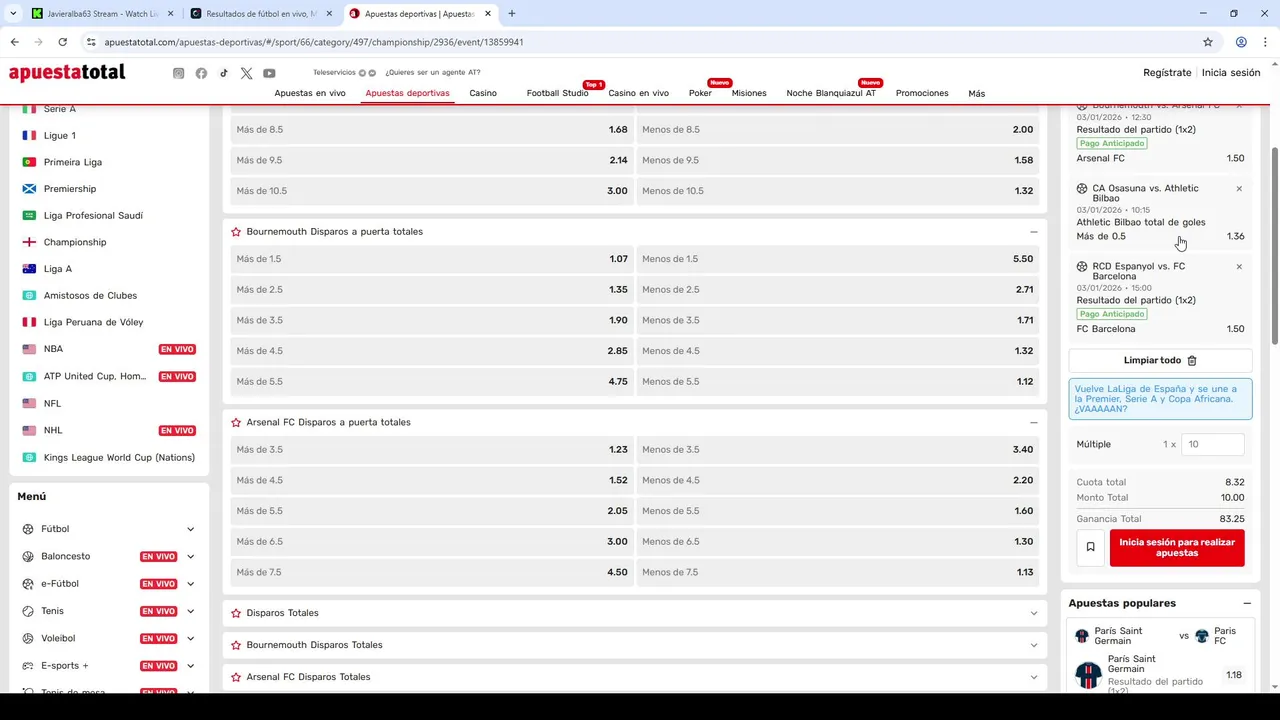Open Apuestas en vivo tab
This screenshot has width=1280, height=720.
point(310,93)
